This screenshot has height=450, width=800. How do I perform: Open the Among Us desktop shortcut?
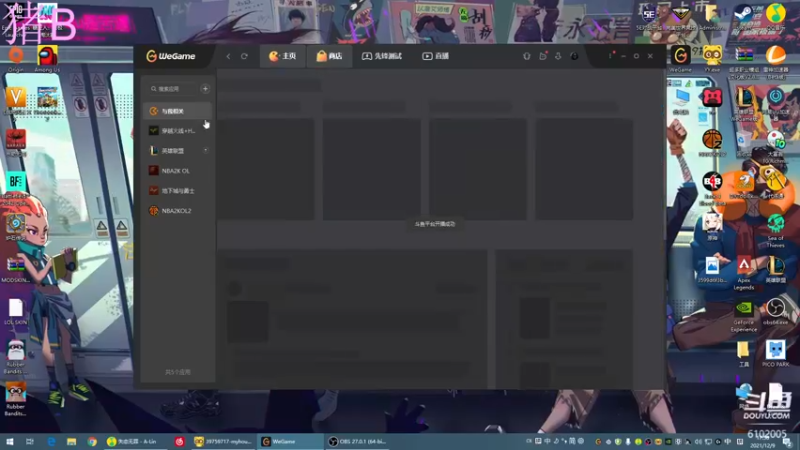[x=47, y=59]
